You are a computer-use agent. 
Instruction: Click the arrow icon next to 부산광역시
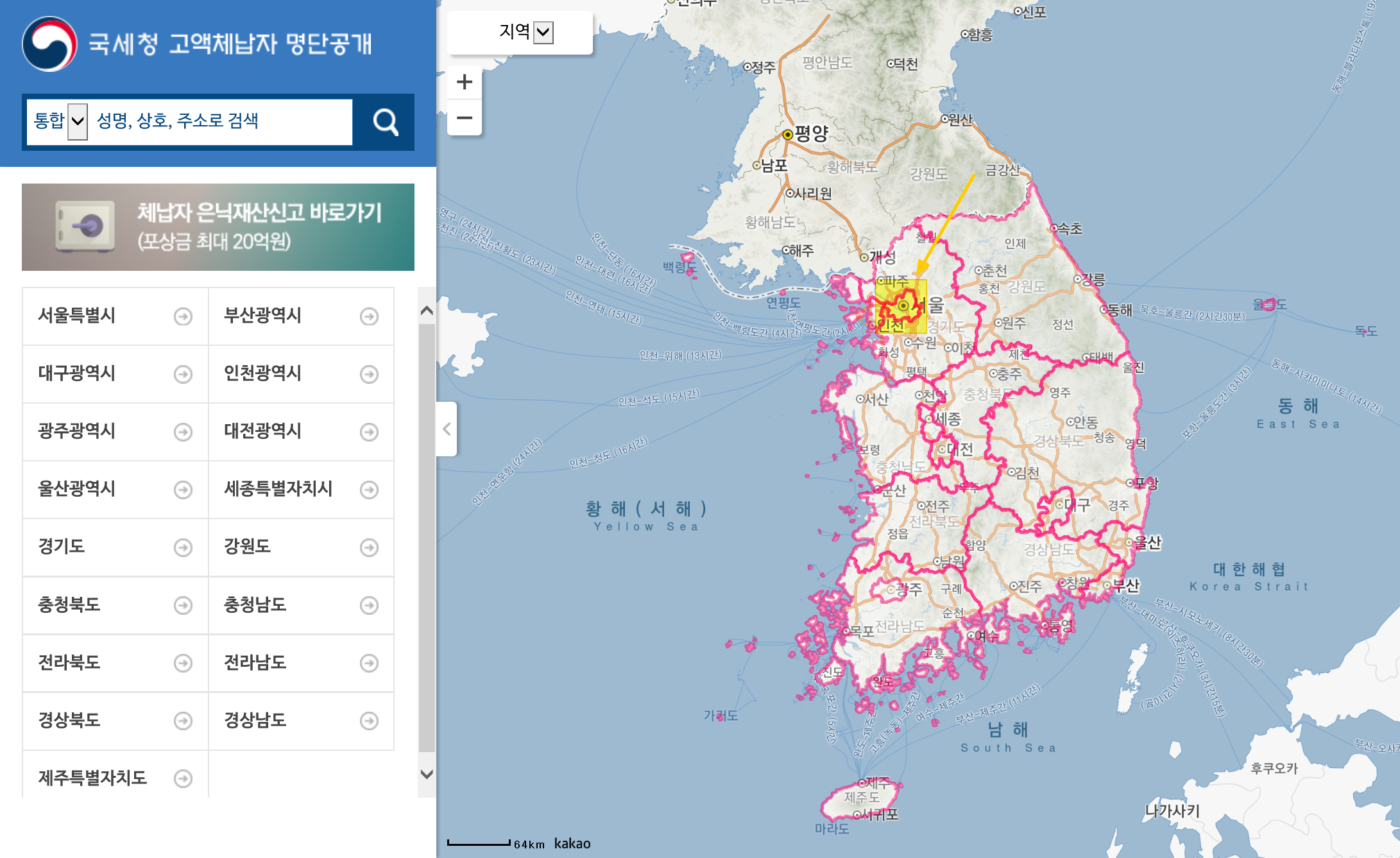tap(369, 316)
